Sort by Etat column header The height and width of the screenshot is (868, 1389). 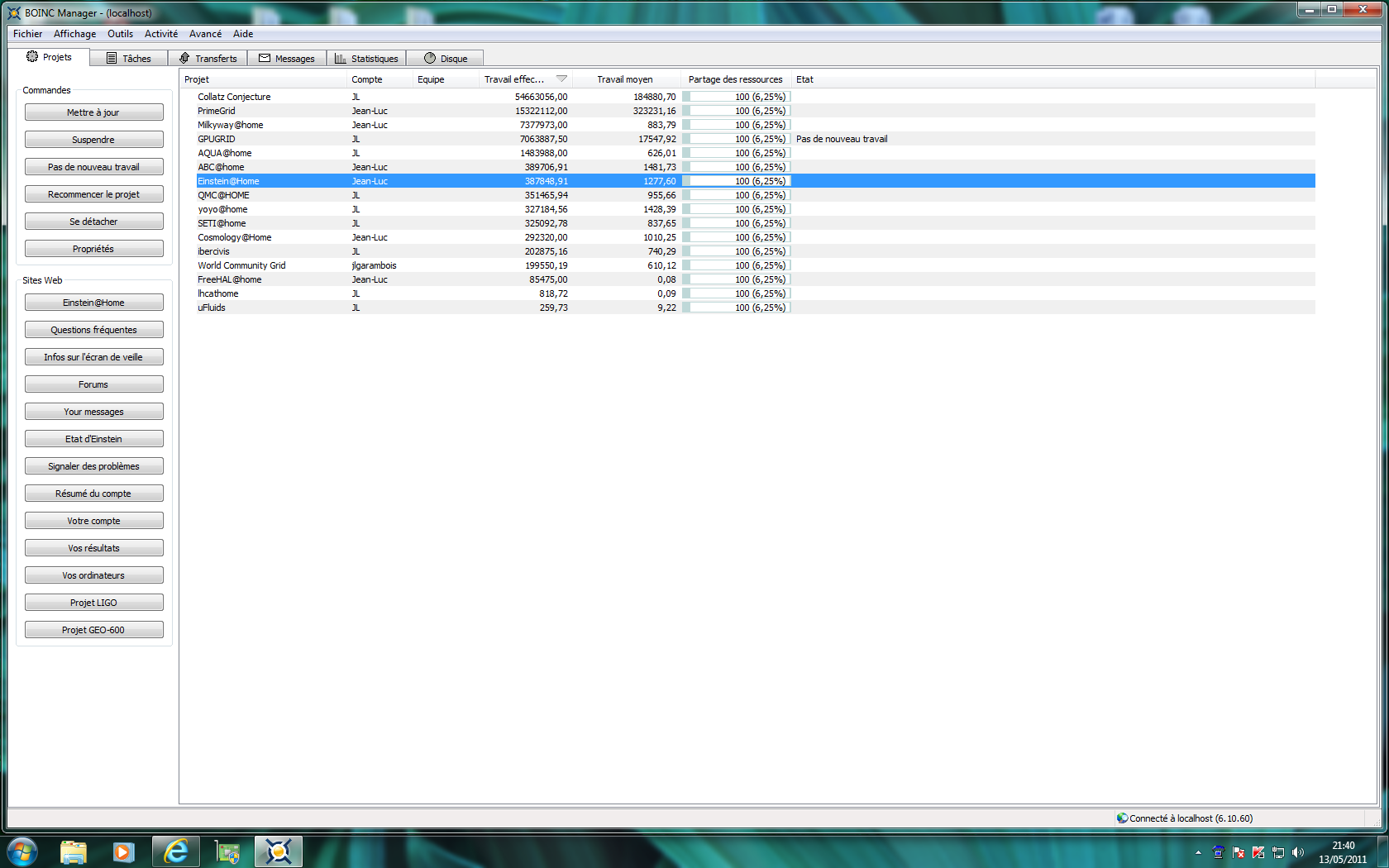(x=1053, y=79)
